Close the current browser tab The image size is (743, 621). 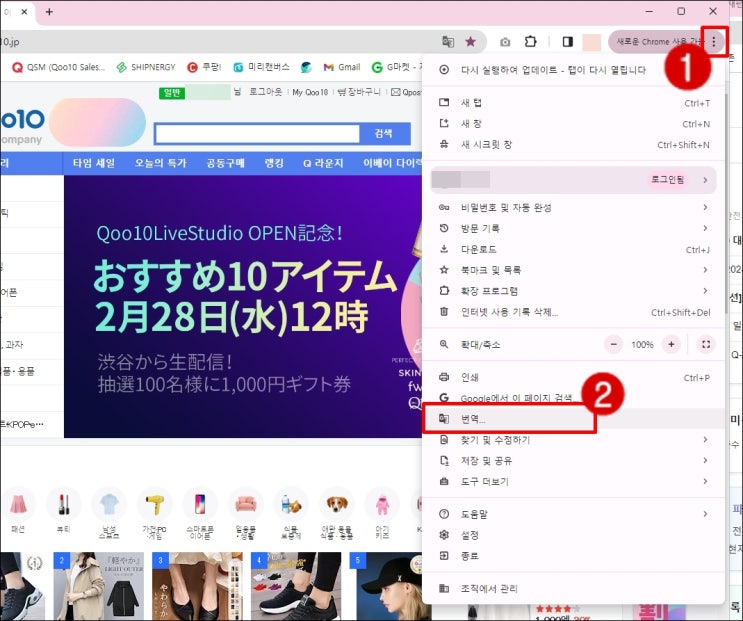[x=24, y=11]
